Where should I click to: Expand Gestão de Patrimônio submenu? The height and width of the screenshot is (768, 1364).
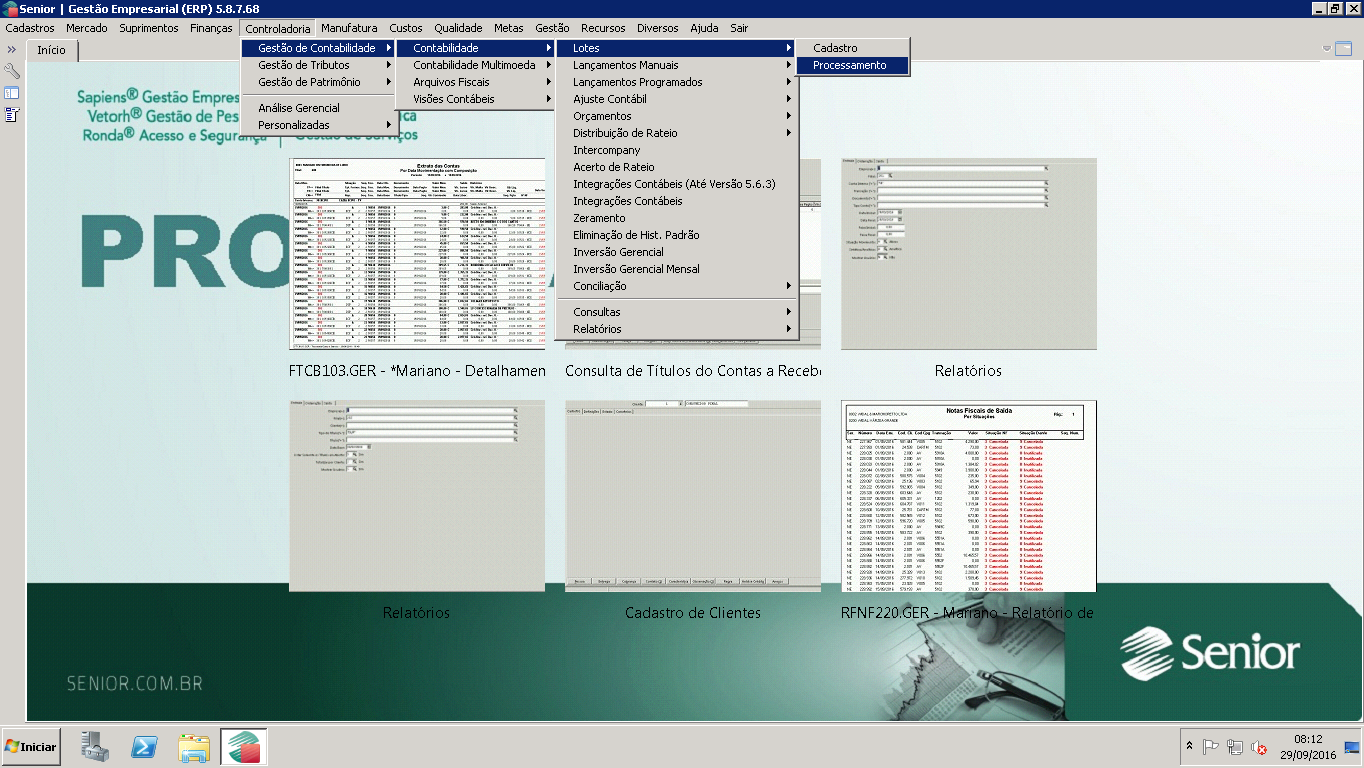(318, 82)
